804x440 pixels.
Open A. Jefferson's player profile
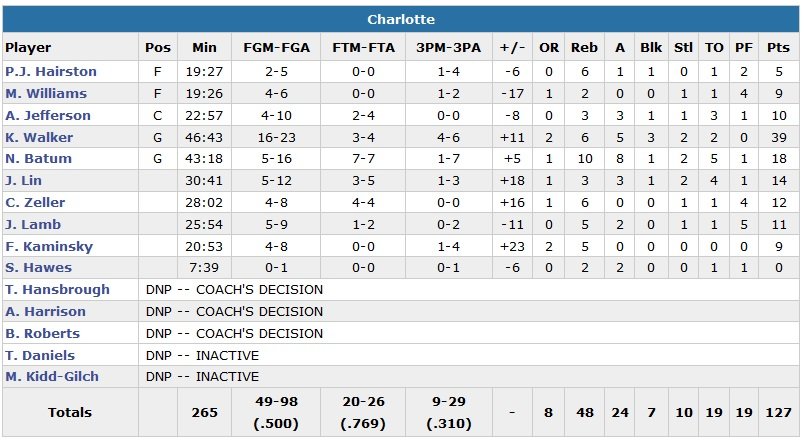(x=48, y=116)
